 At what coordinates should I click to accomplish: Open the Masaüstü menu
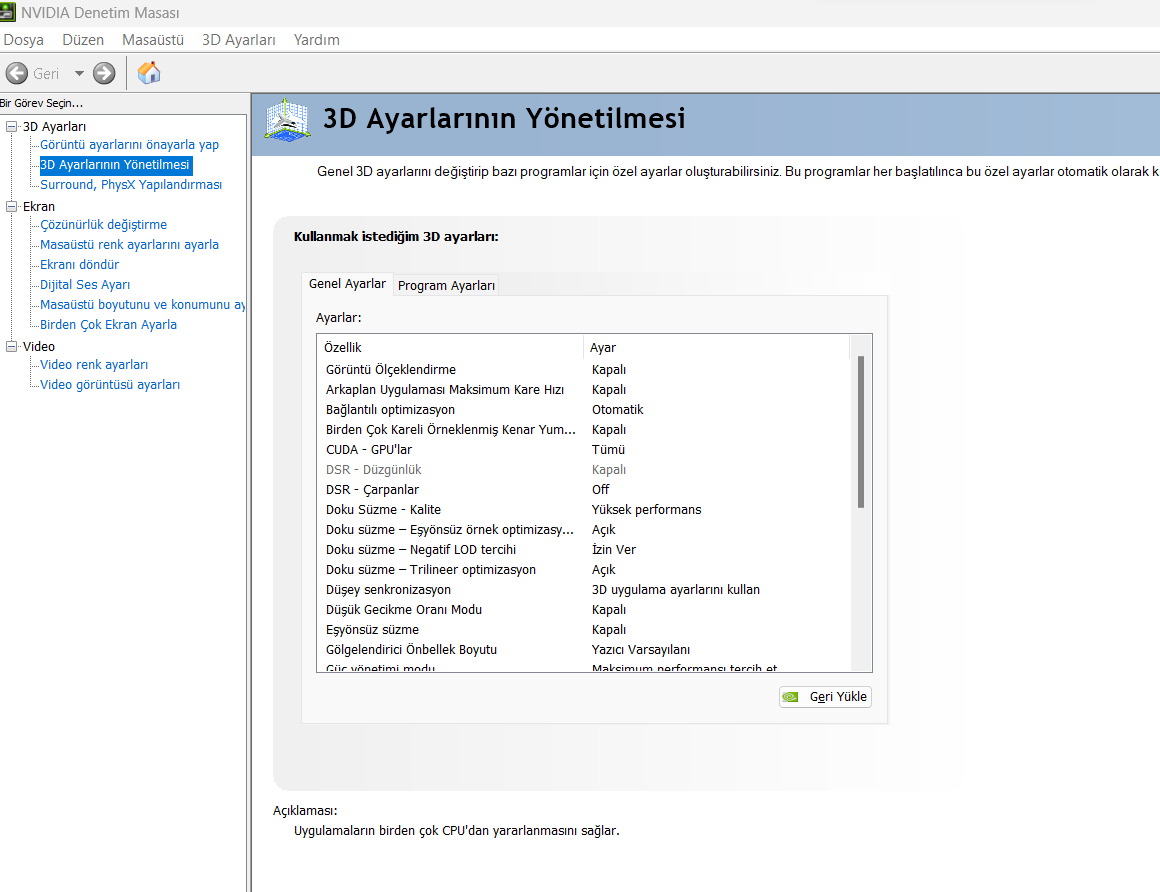(x=153, y=40)
